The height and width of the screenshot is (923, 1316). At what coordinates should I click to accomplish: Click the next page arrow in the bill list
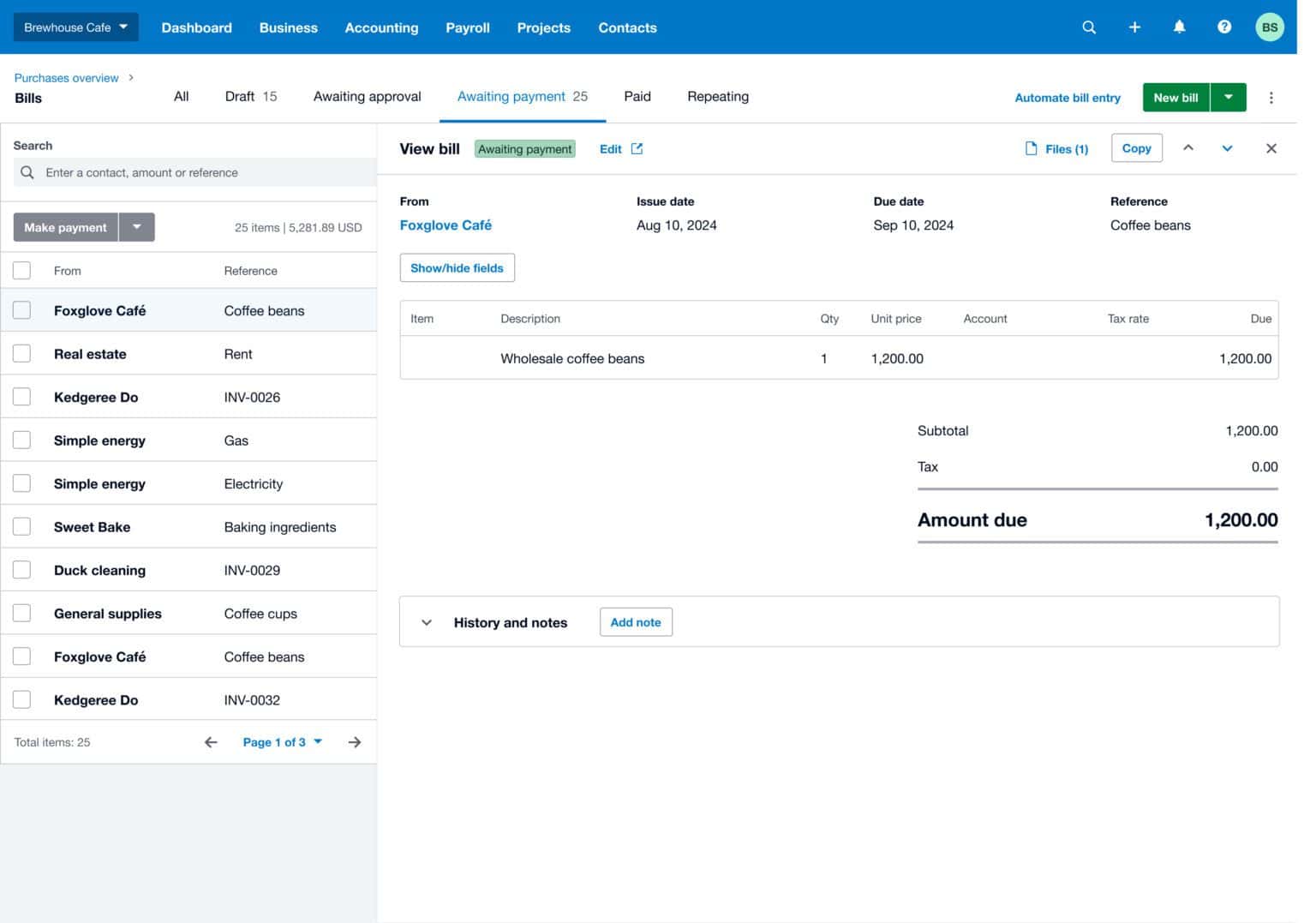pyautogui.click(x=354, y=741)
